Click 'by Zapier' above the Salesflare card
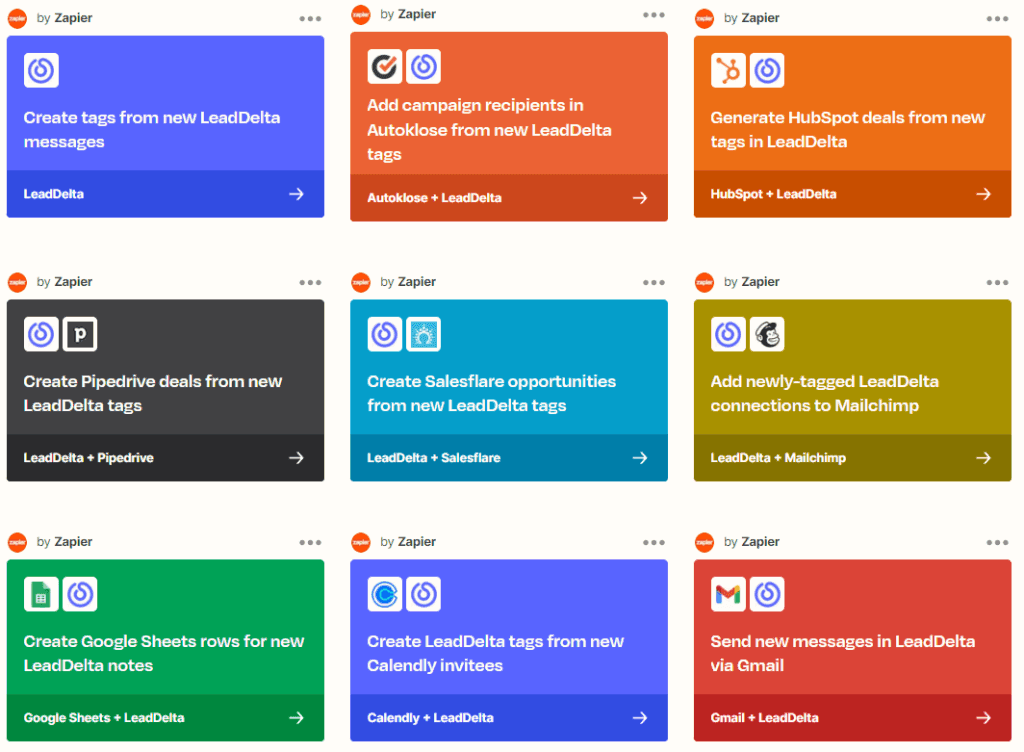 [408, 281]
